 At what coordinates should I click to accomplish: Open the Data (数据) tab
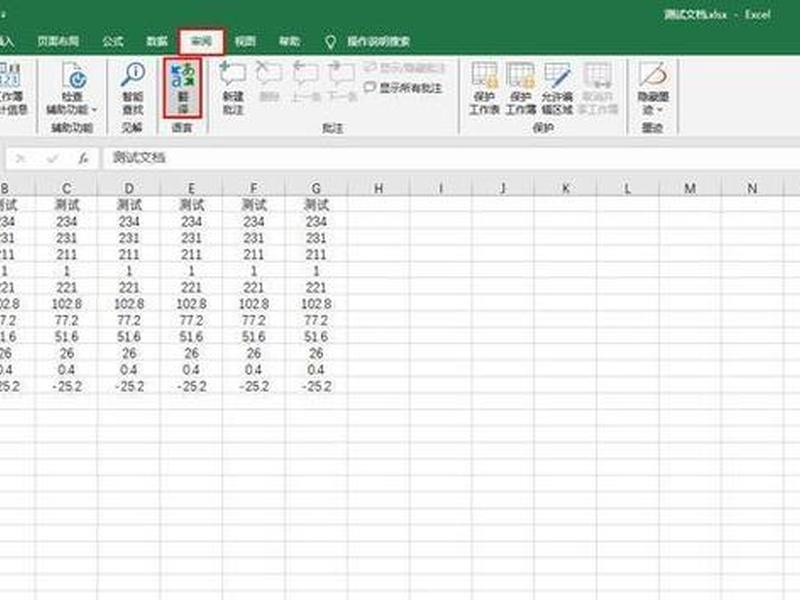157,41
